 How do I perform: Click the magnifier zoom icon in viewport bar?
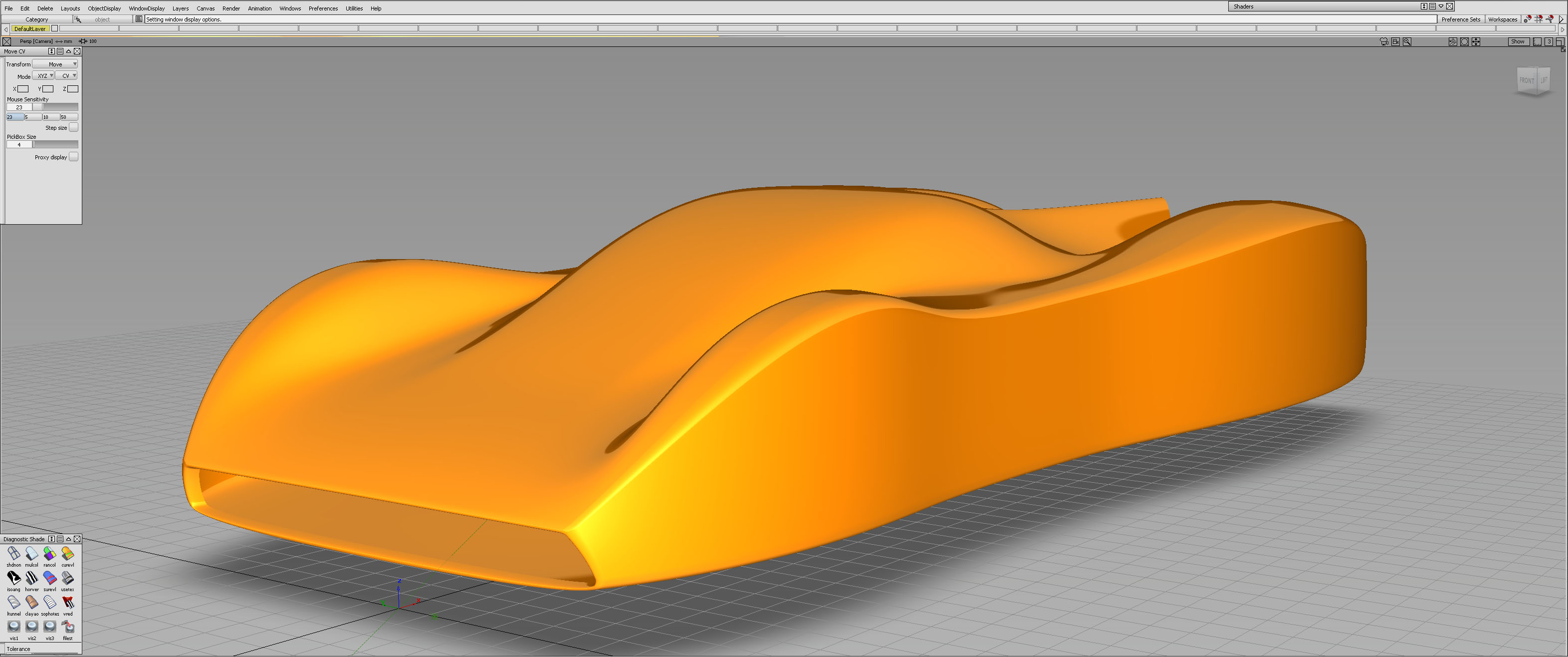click(x=1407, y=41)
